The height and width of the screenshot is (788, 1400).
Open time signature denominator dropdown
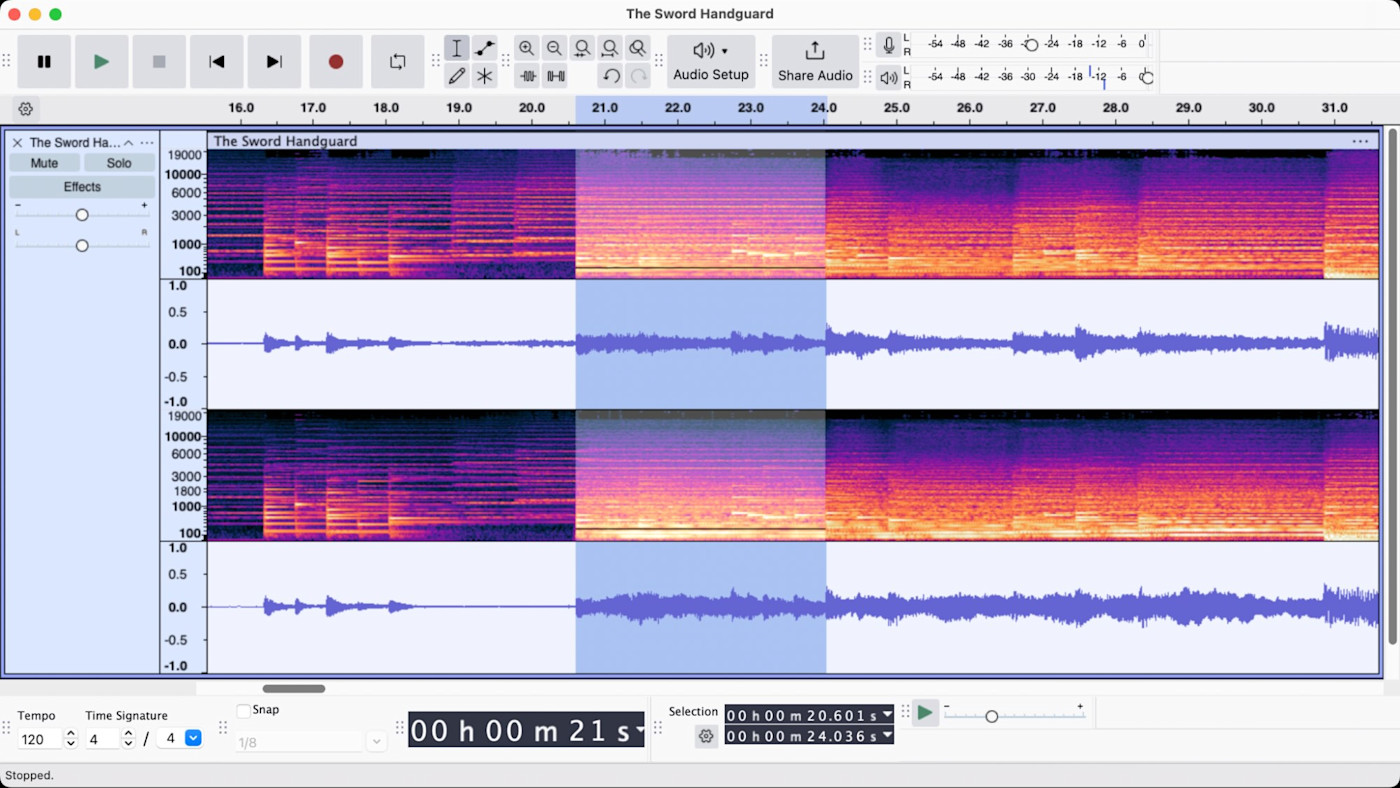[193, 739]
